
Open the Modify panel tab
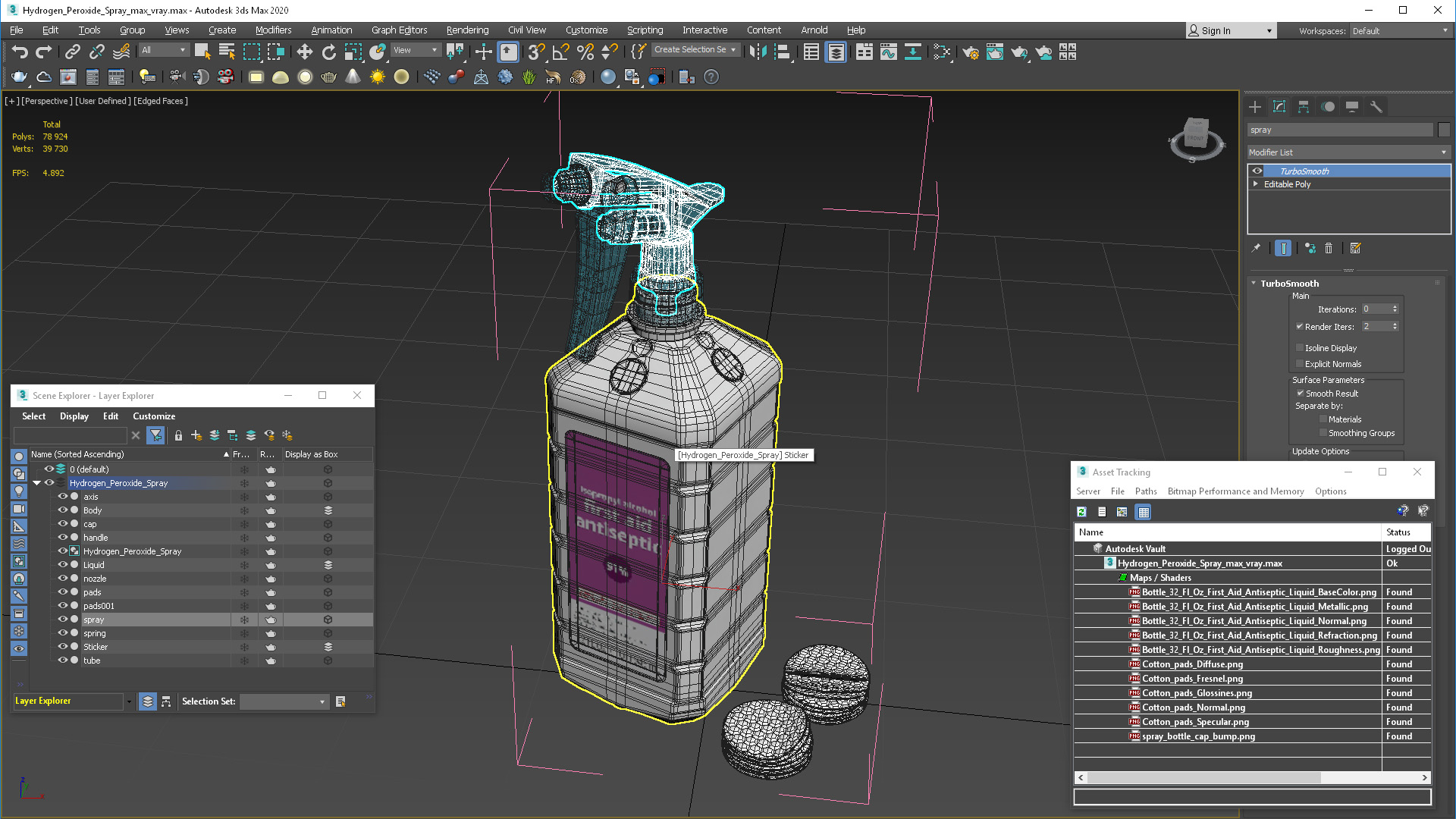pyautogui.click(x=1279, y=107)
